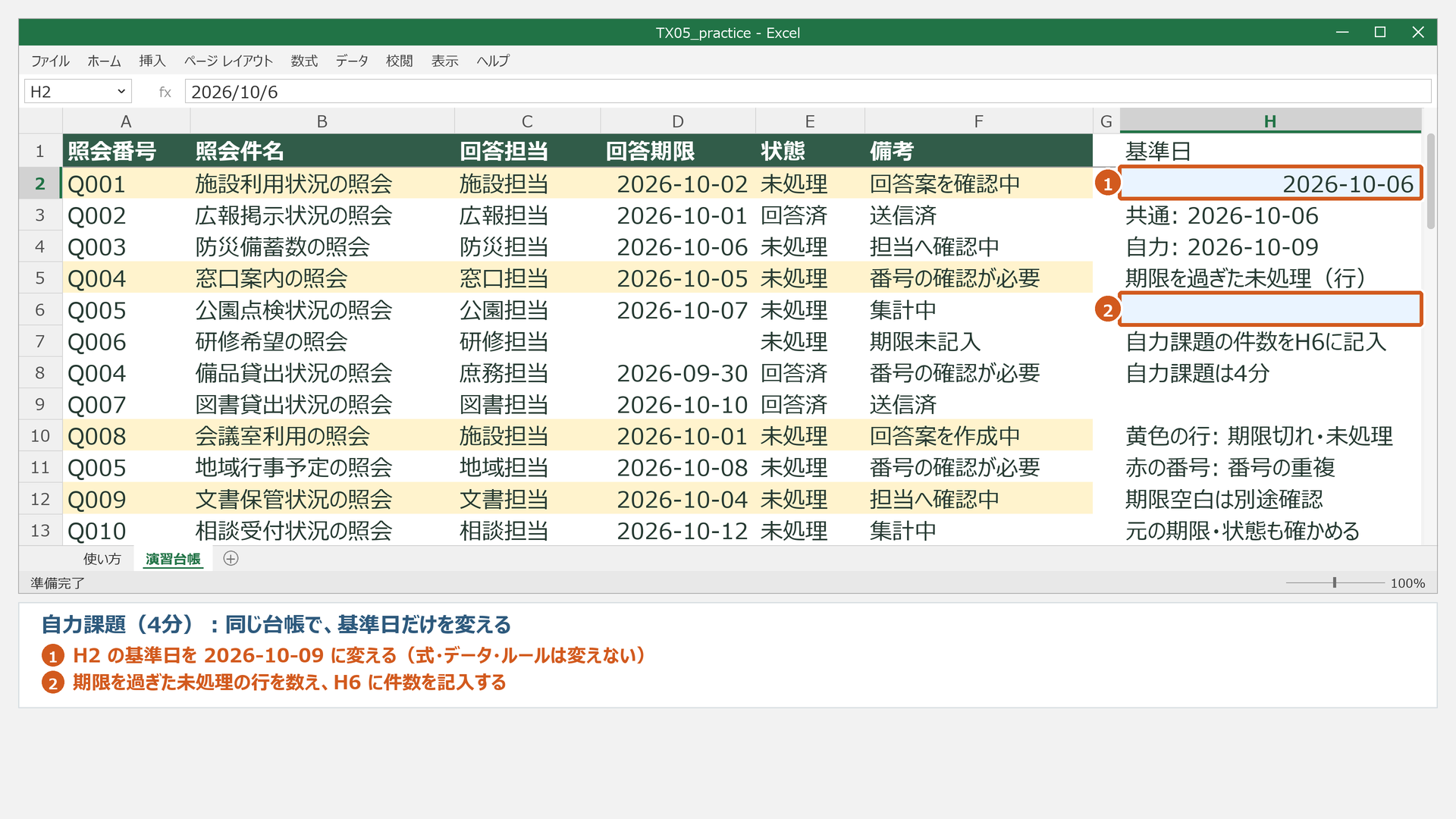The width and height of the screenshot is (1456, 819).
Task: Click cell Q001 in column A
Action: tap(126, 184)
